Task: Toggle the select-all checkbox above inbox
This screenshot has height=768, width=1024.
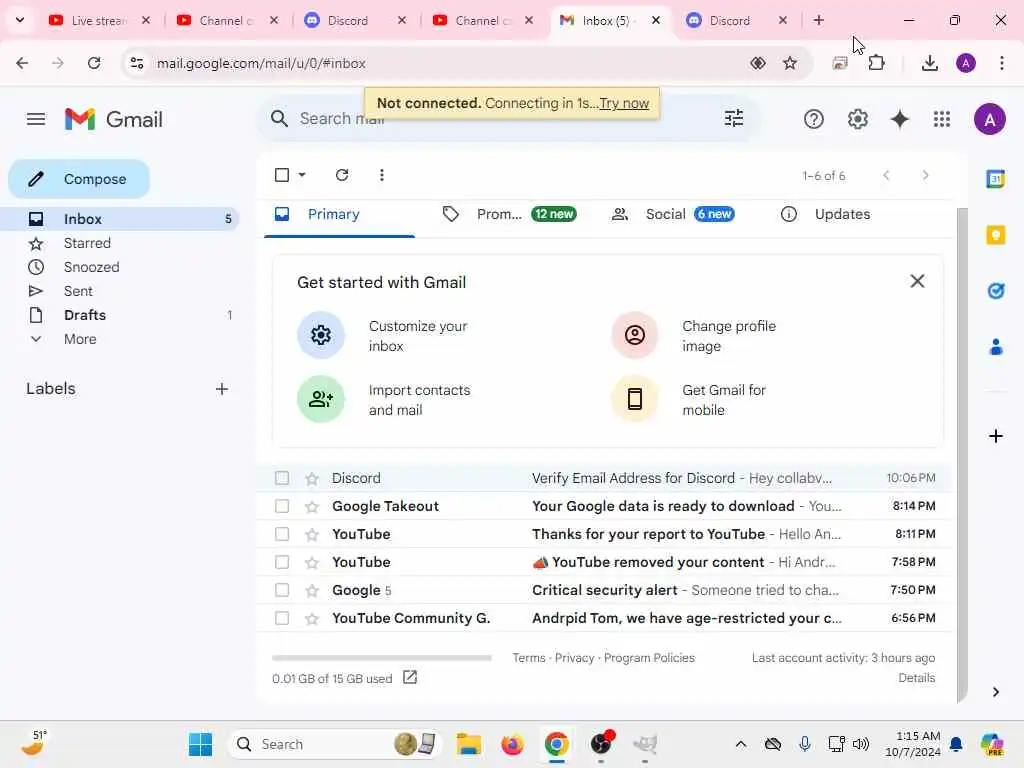Action: click(x=282, y=174)
